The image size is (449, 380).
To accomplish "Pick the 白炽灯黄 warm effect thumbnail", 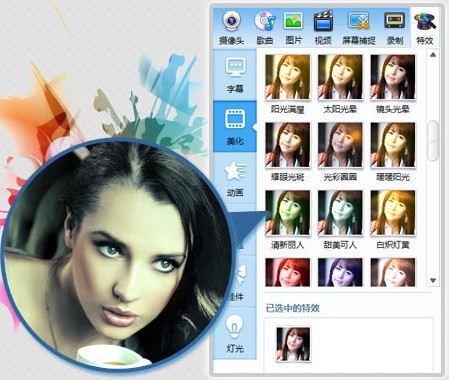I will (x=393, y=213).
